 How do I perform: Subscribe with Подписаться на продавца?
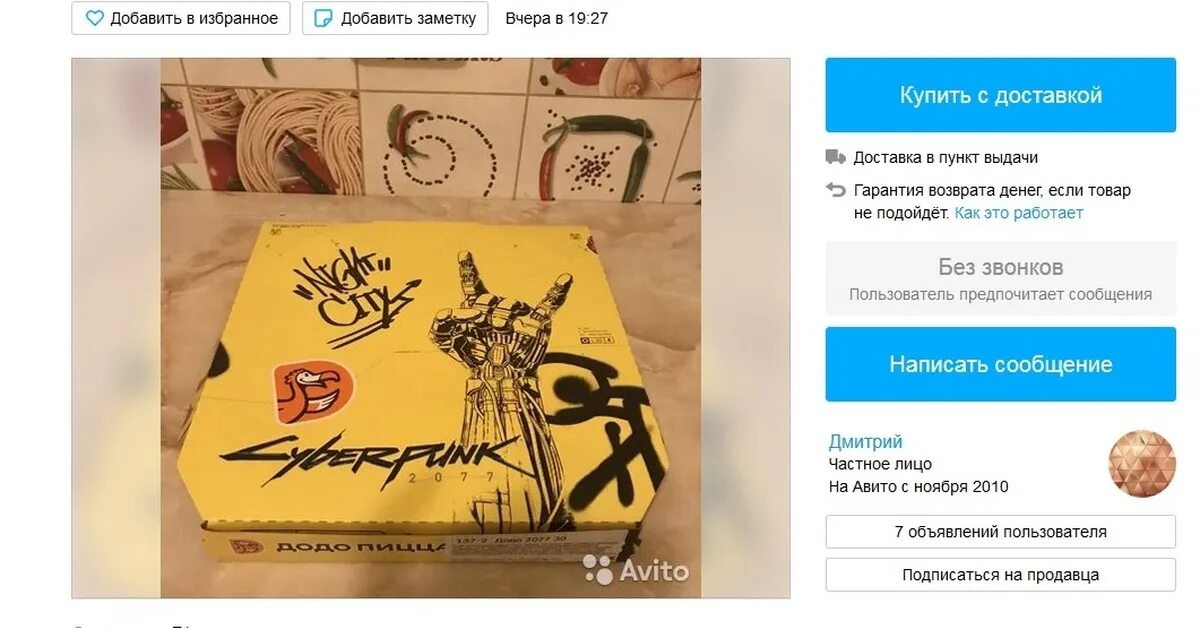point(1000,575)
